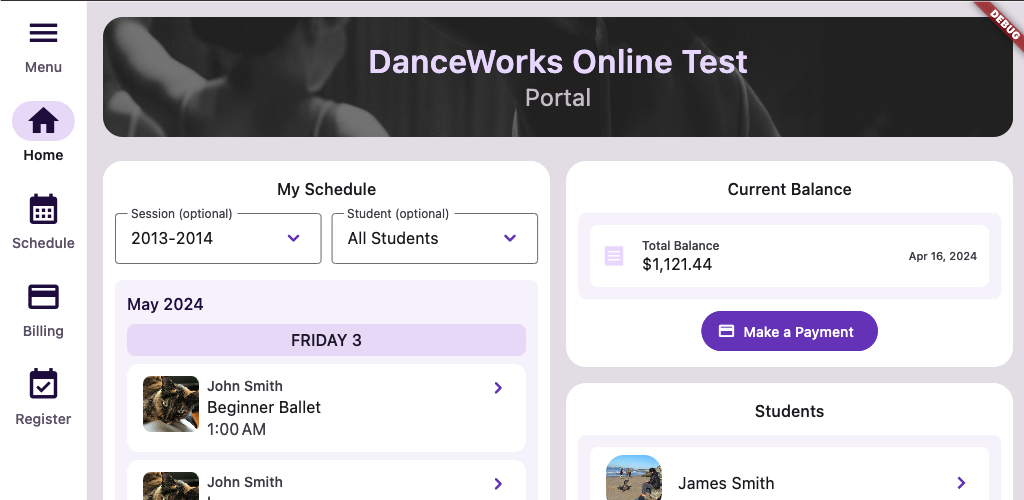Click the $1,121.44 total balance amount

click(677, 264)
